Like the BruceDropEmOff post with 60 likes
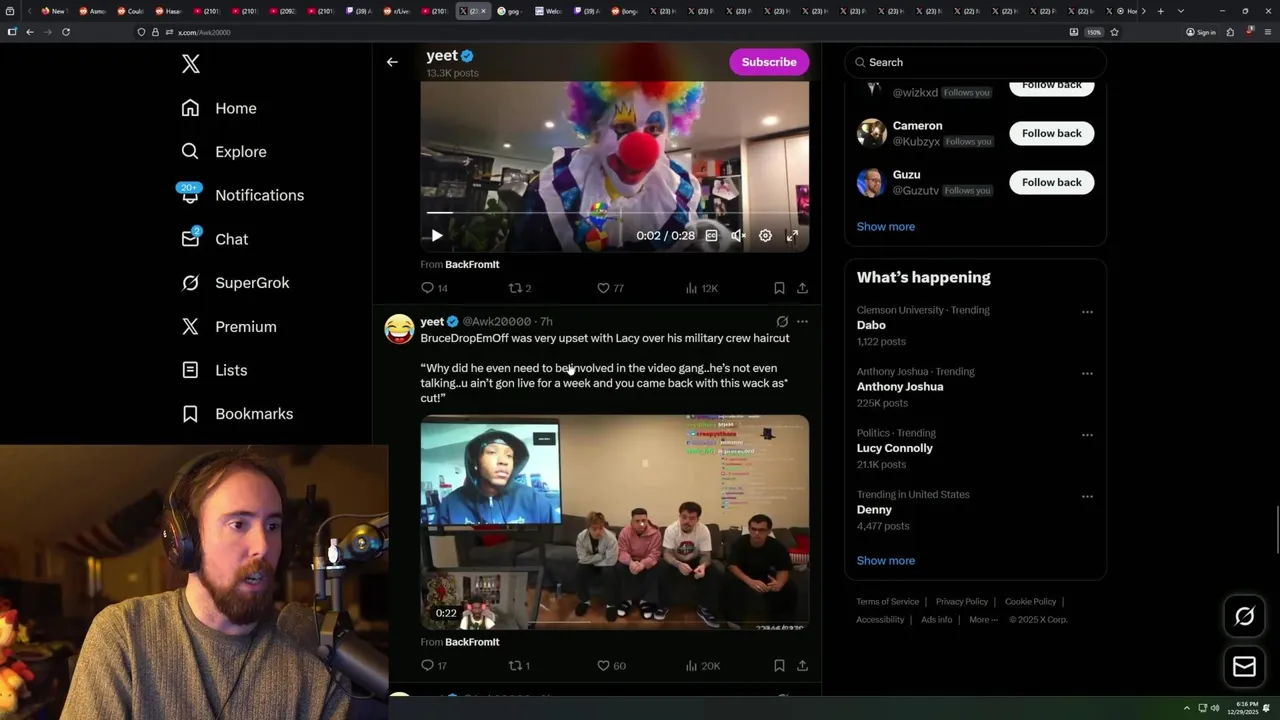The width and height of the screenshot is (1280, 720). tap(610, 666)
